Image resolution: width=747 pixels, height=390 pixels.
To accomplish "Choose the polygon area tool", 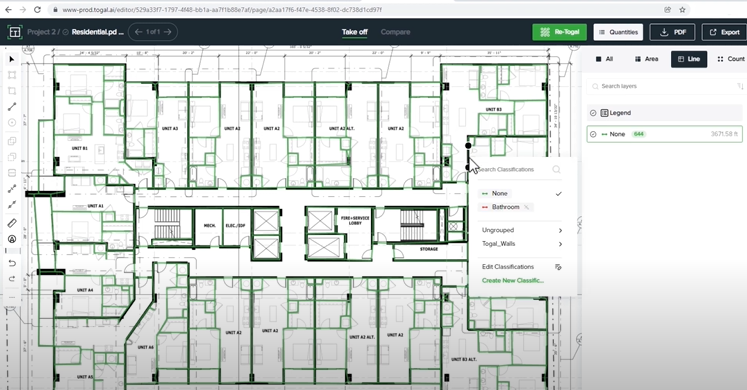I will [12, 91].
